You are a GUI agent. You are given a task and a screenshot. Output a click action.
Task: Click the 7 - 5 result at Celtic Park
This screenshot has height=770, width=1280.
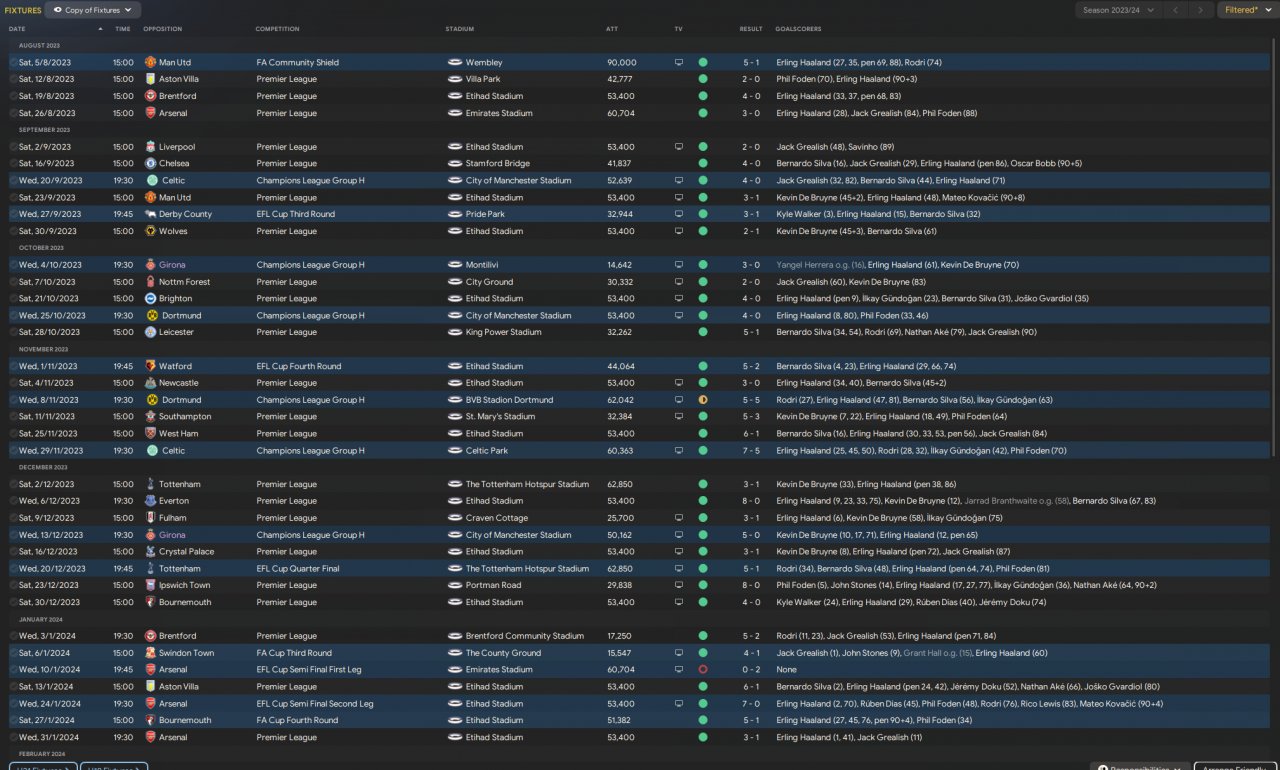(x=751, y=450)
